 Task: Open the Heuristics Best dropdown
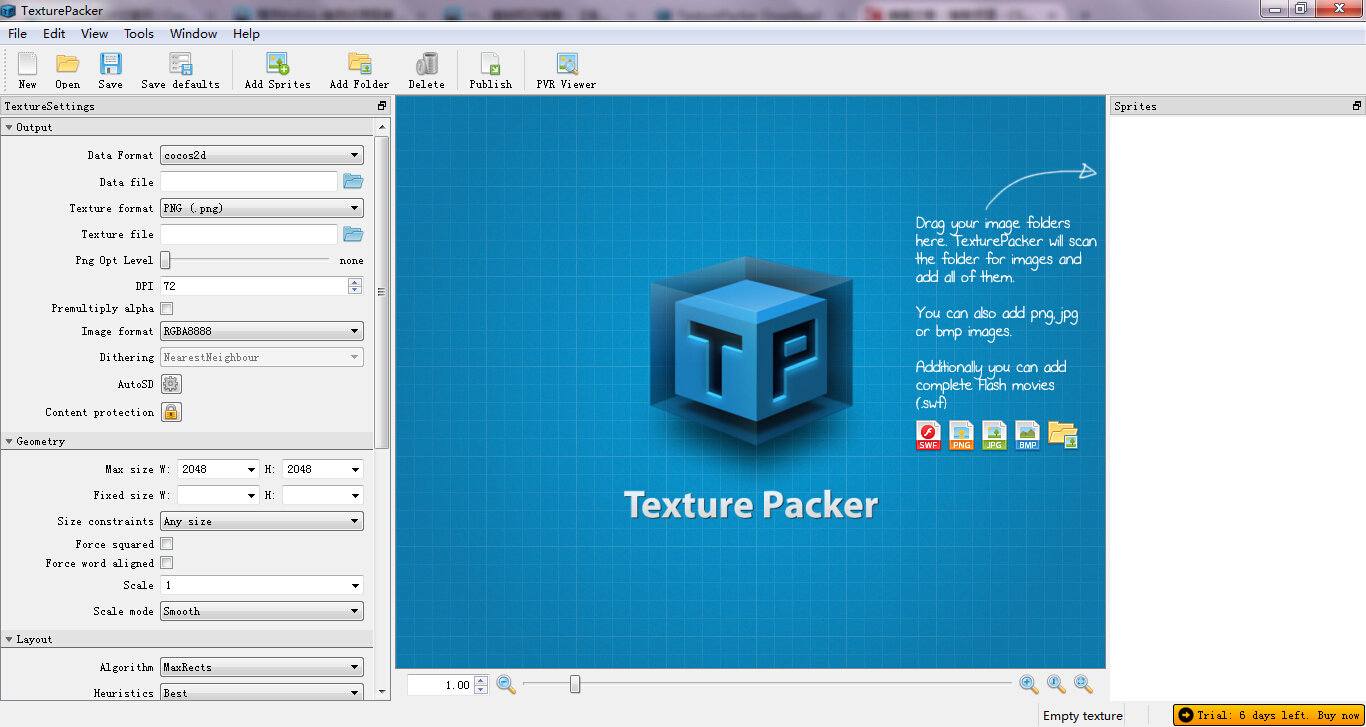(262, 693)
